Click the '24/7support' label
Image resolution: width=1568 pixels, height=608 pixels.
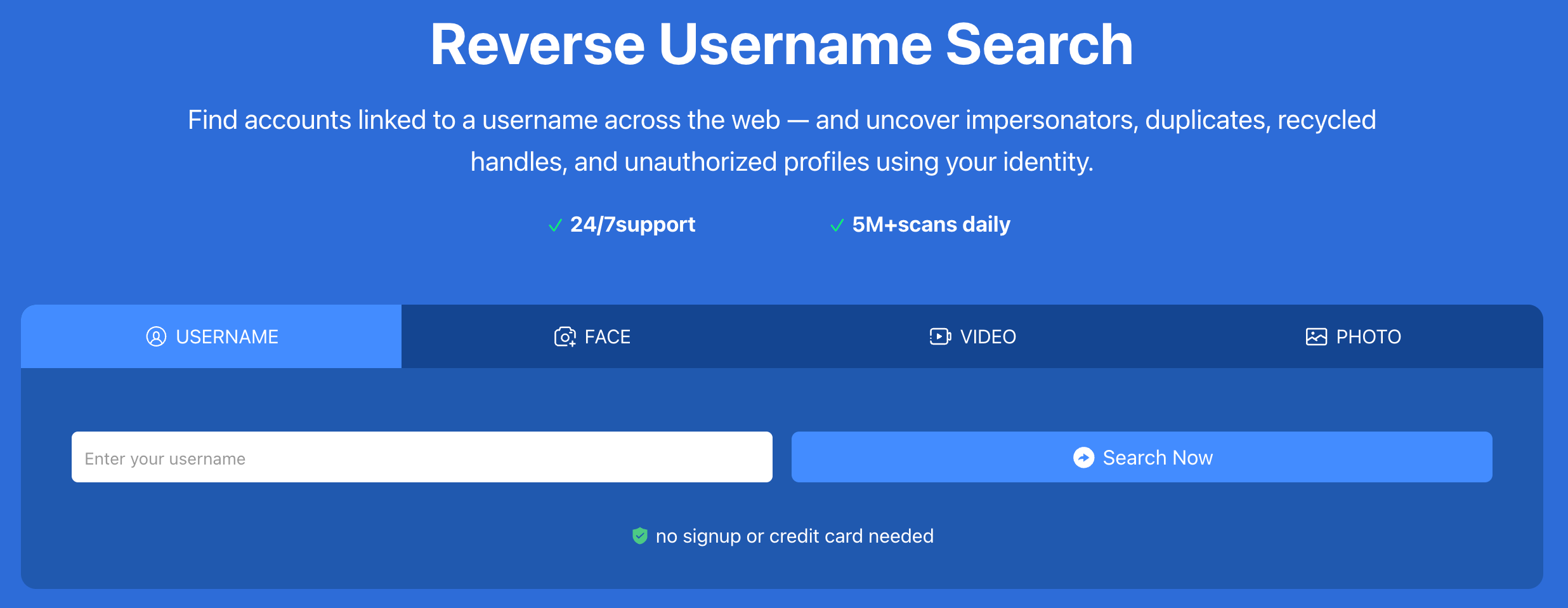tap(632, 225)
